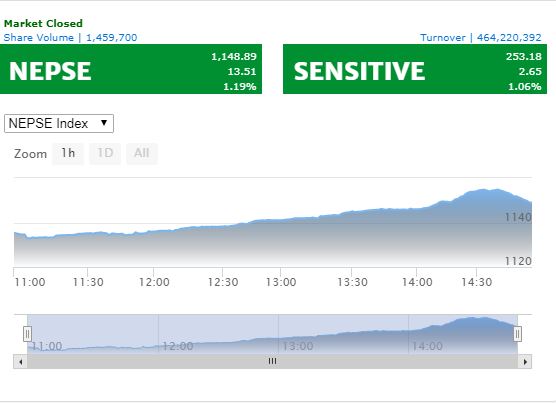Open the NEPSE Index dropdown
The image size is (556, 403).
59,123
